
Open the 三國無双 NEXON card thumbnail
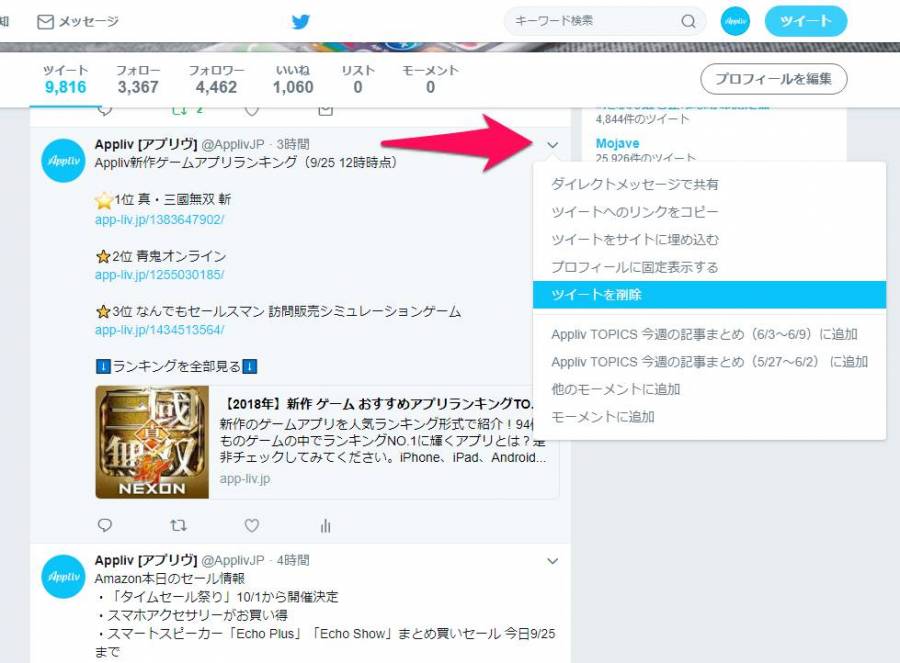[x=152, y=442]
